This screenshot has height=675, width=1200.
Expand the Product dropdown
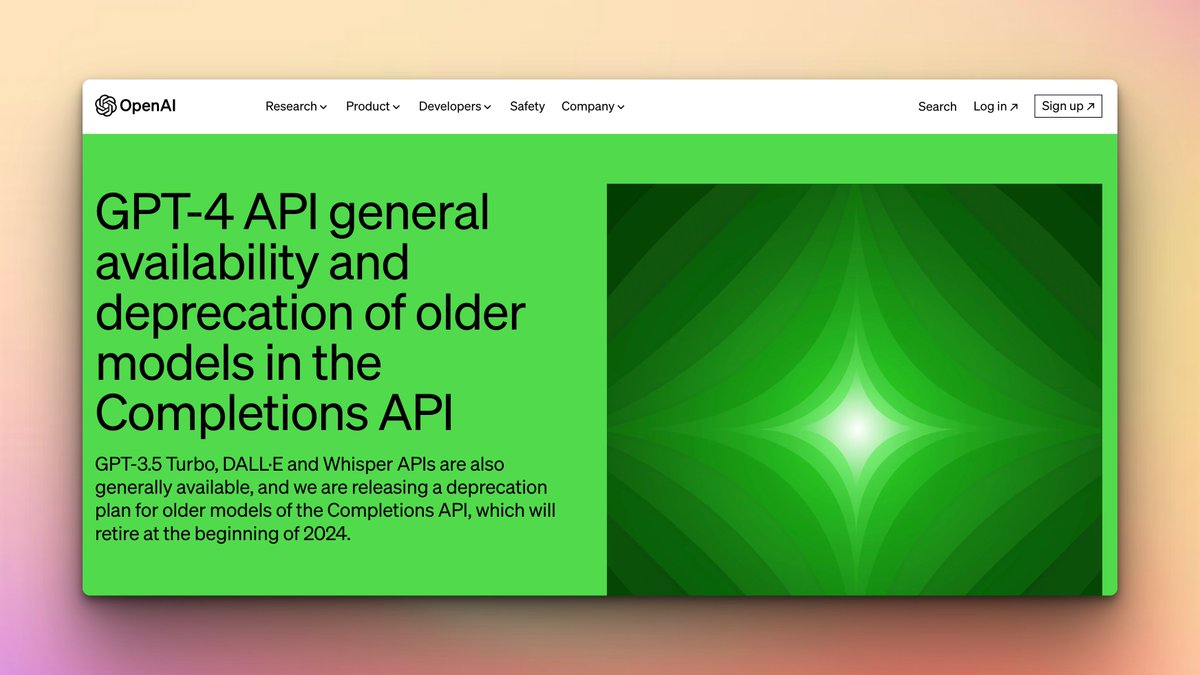click(373, 106)
